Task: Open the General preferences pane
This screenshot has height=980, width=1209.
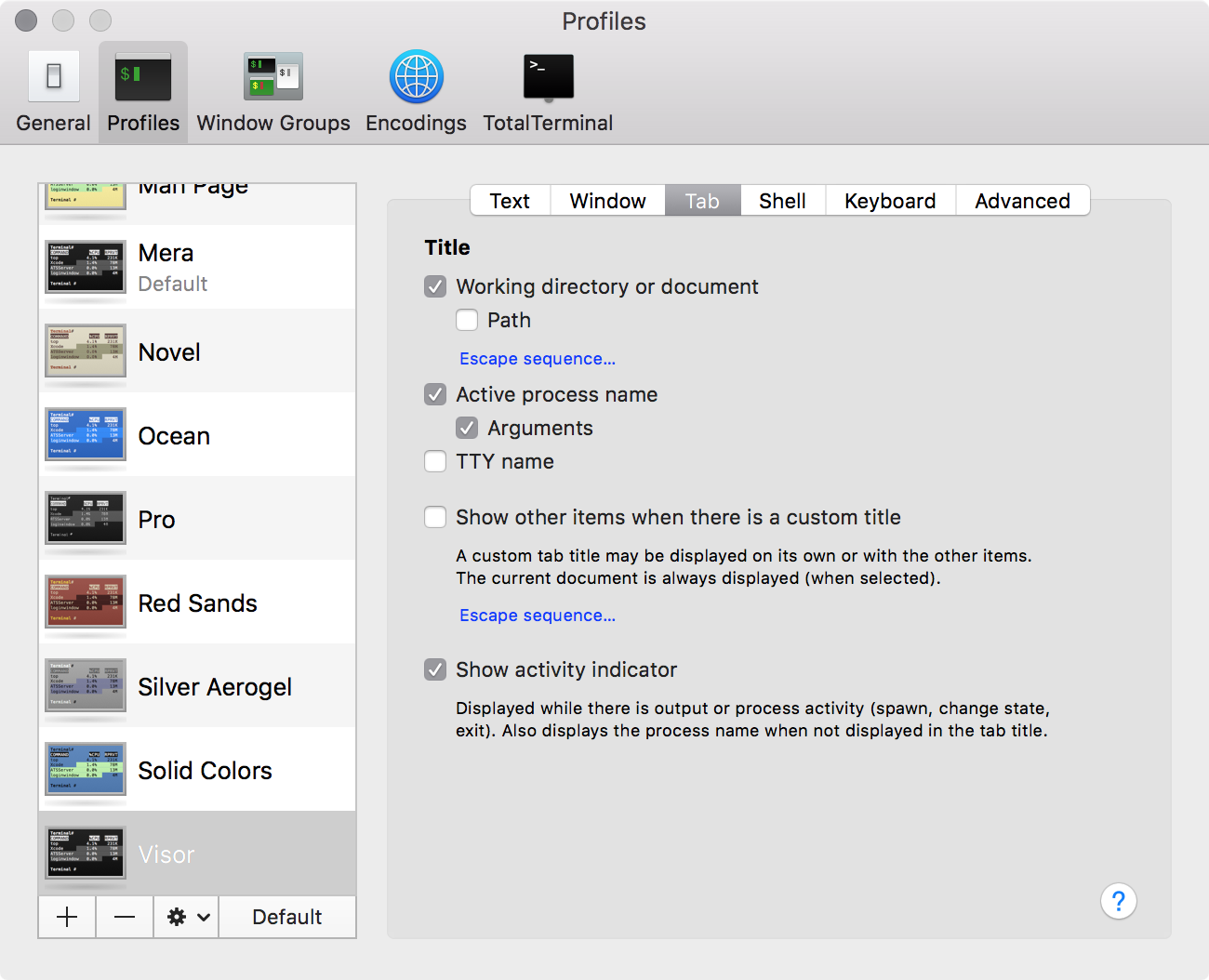Action: (53, 92)
